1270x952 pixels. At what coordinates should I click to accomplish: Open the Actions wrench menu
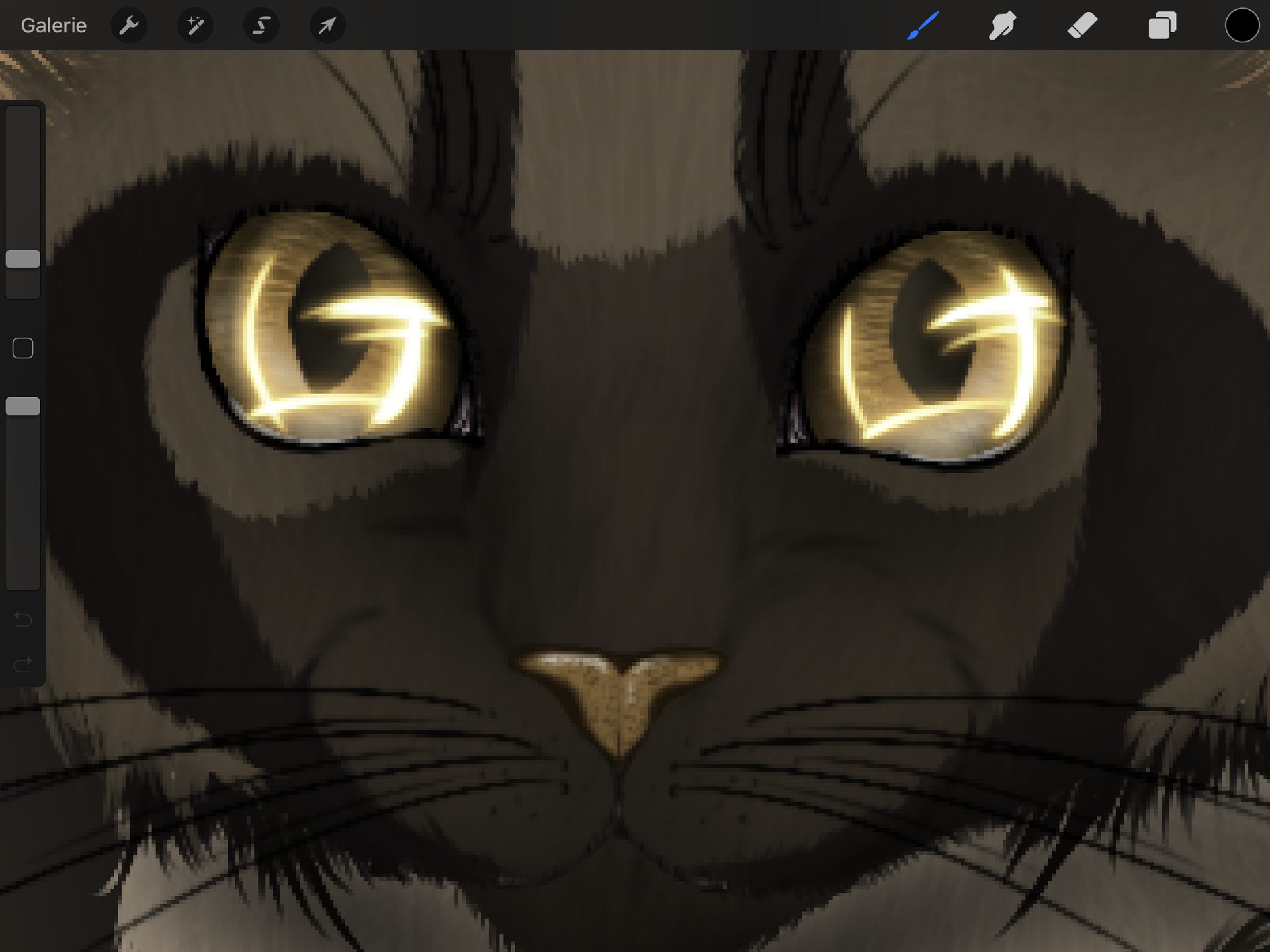(x=129, y=25)
